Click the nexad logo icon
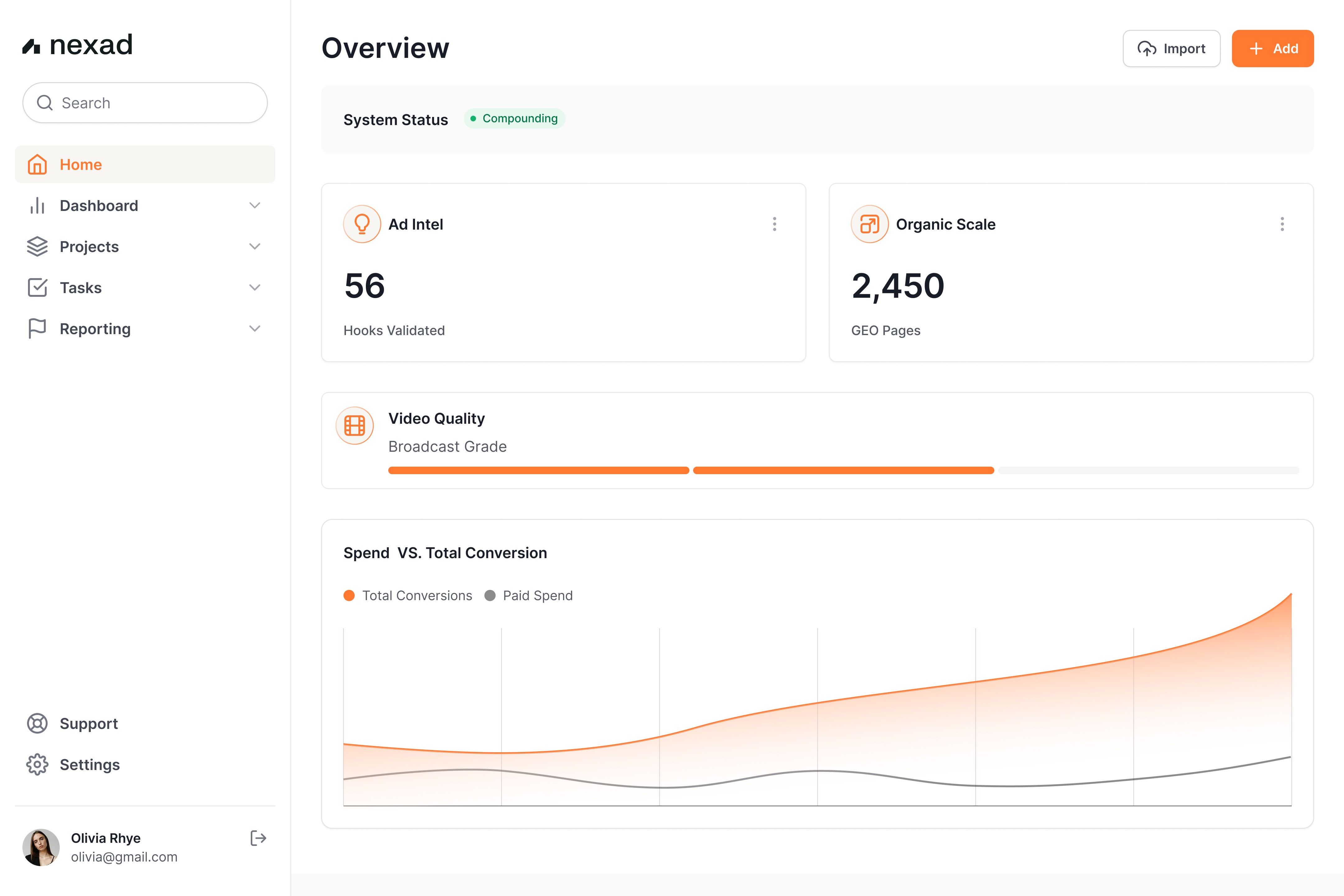The image size is (1344, 896). 31,46
